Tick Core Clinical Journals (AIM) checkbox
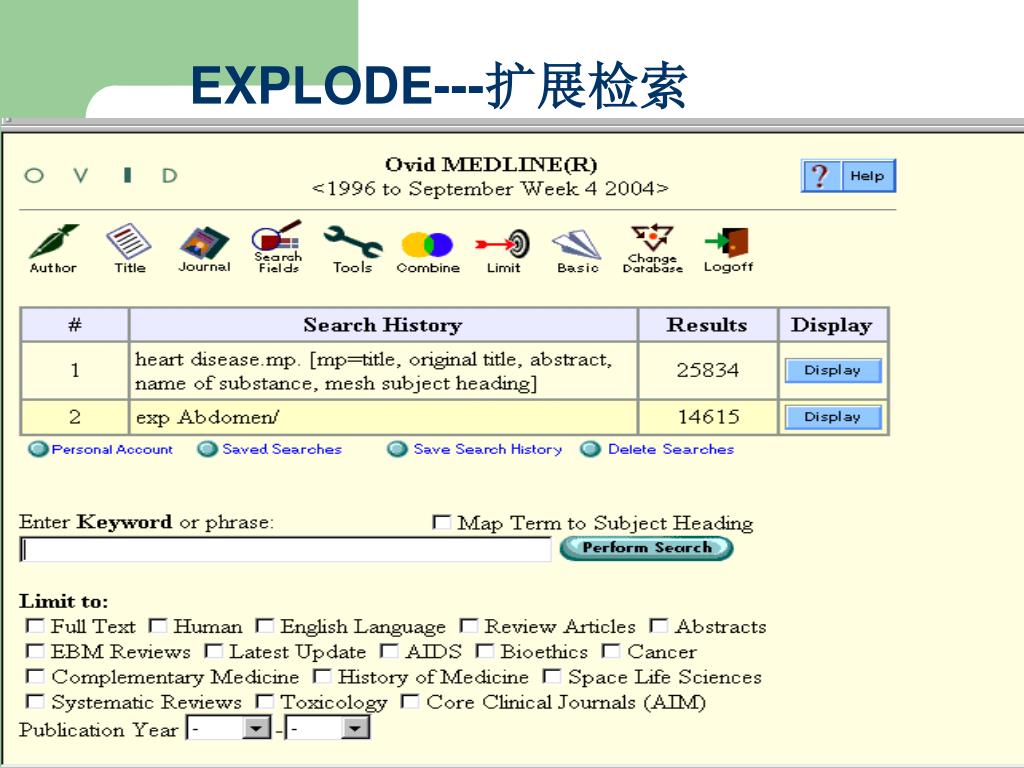This screenshot has height=768, width=1024. [410, 701]
